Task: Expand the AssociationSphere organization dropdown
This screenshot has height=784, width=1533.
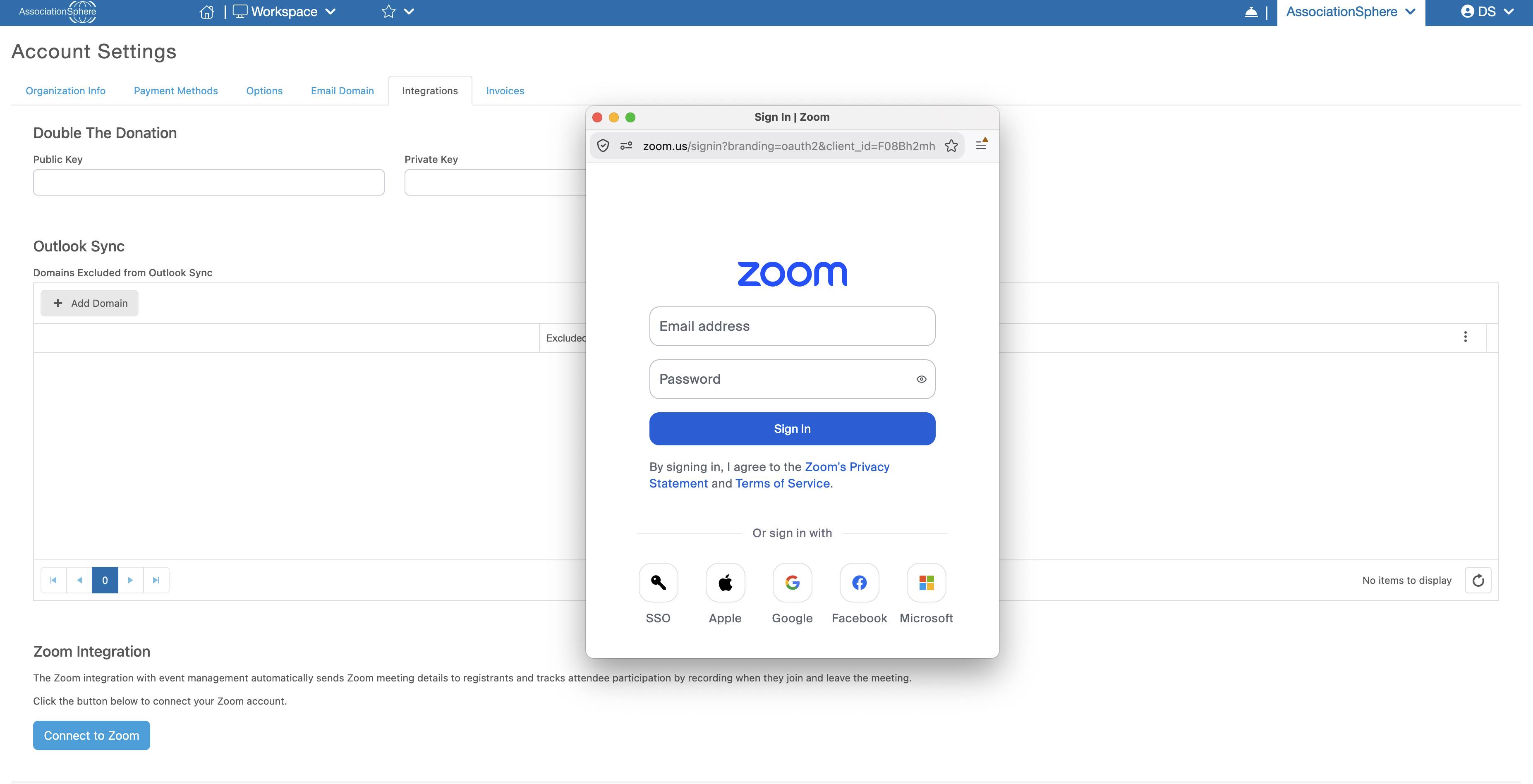Action: tap(1350, 12)
